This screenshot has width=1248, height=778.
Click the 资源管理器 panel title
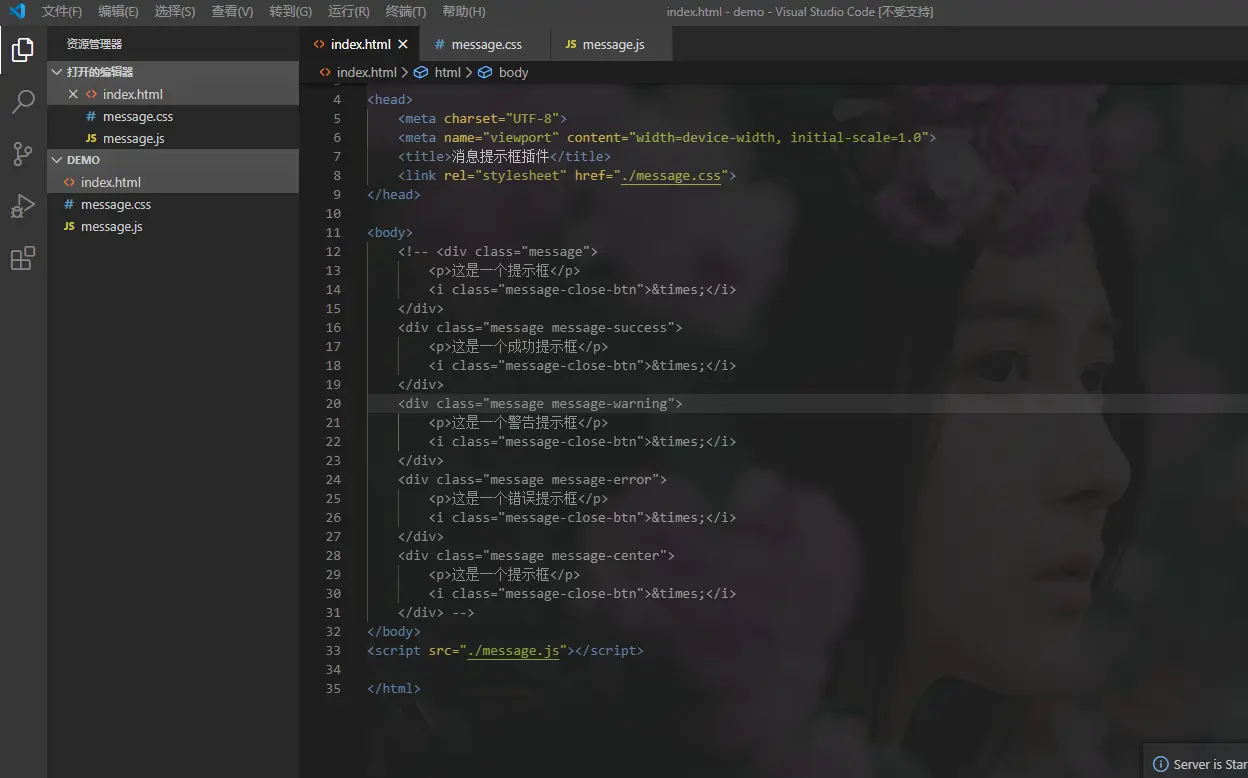(94, 44)
